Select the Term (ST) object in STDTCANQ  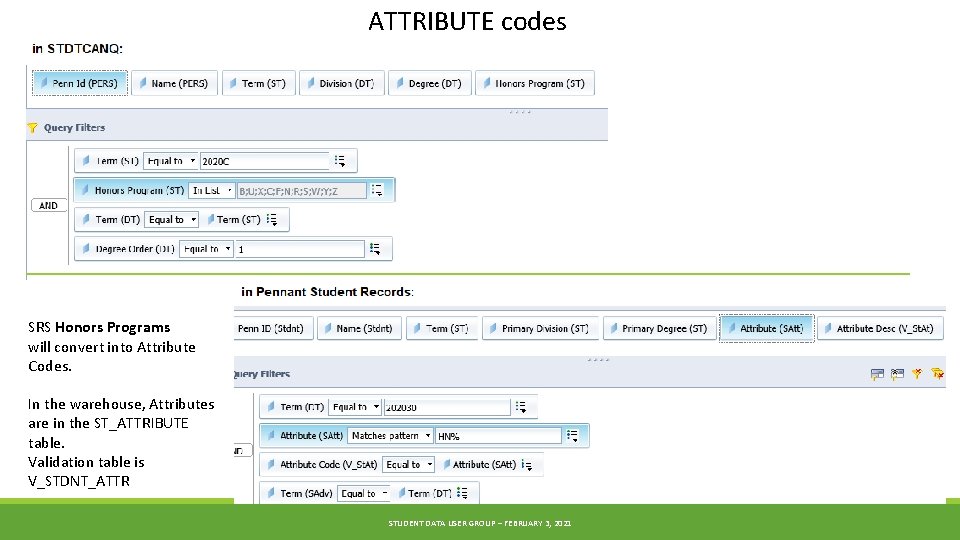258,83
